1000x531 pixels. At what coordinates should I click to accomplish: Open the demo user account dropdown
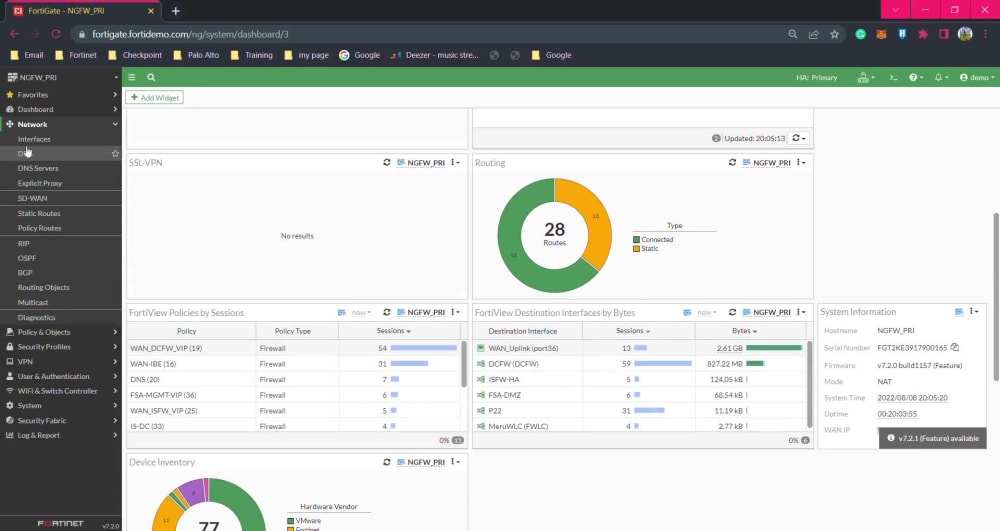977,77
